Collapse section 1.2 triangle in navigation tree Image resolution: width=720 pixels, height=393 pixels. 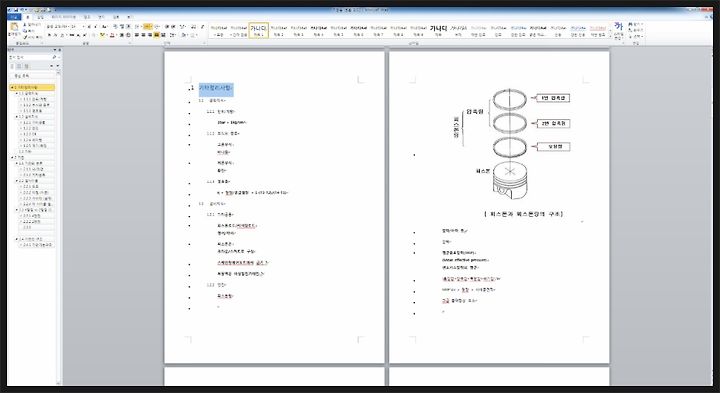coord(17,117)
